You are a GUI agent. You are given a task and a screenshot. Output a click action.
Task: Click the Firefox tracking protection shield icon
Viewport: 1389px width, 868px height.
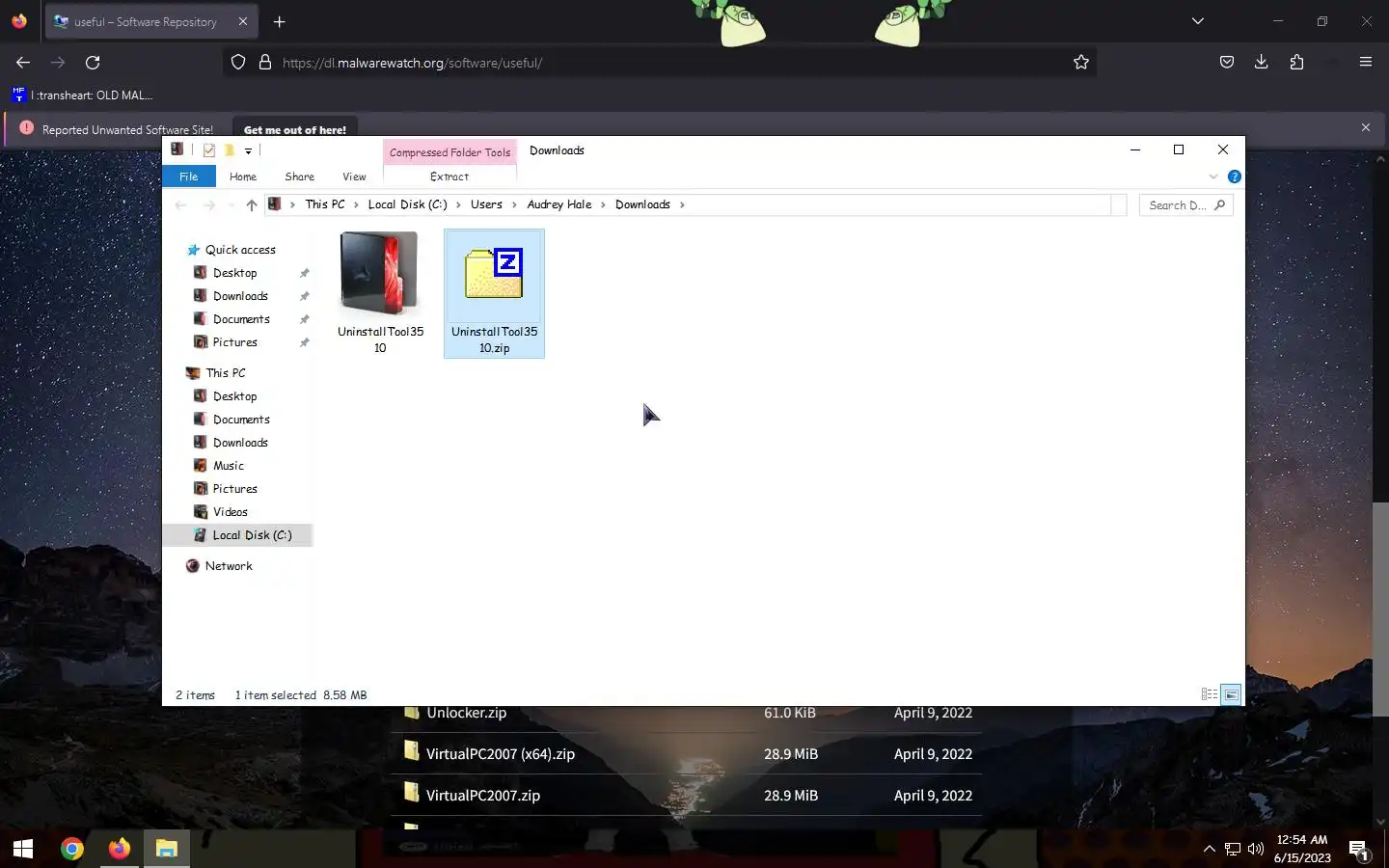pos(238,62)
